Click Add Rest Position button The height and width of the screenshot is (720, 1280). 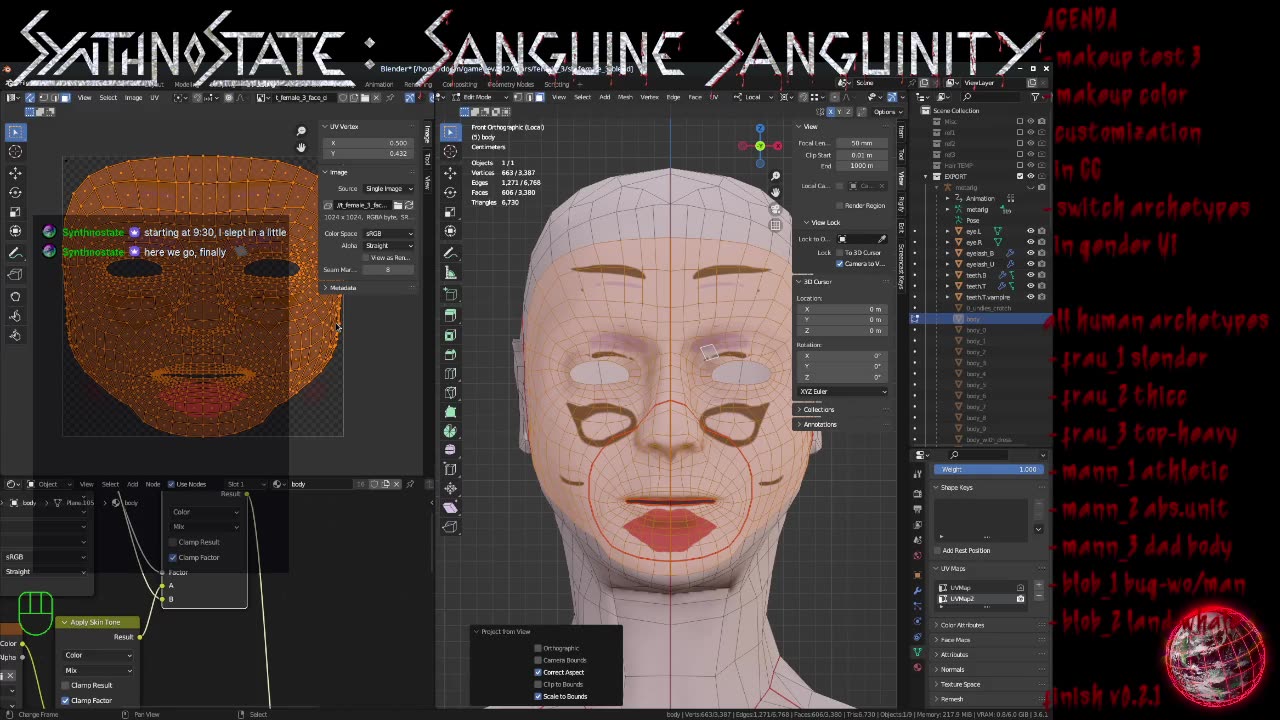[966, 550]
